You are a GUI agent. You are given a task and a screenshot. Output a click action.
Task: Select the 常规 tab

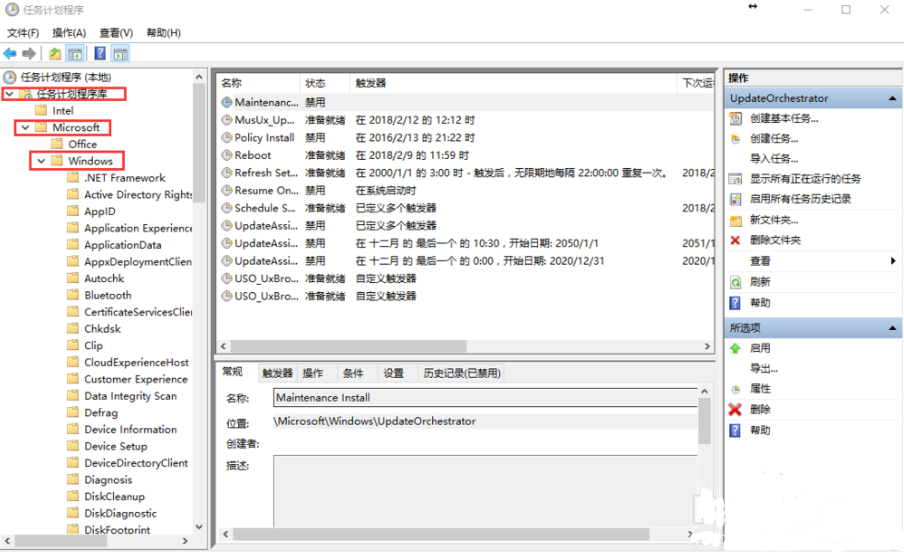(233, 372)
